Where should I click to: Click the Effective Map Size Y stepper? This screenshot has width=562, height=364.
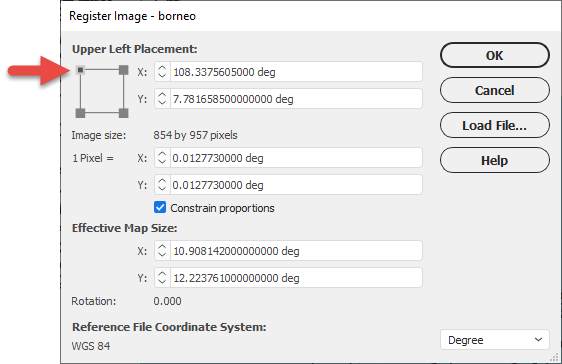click(162, 278)
